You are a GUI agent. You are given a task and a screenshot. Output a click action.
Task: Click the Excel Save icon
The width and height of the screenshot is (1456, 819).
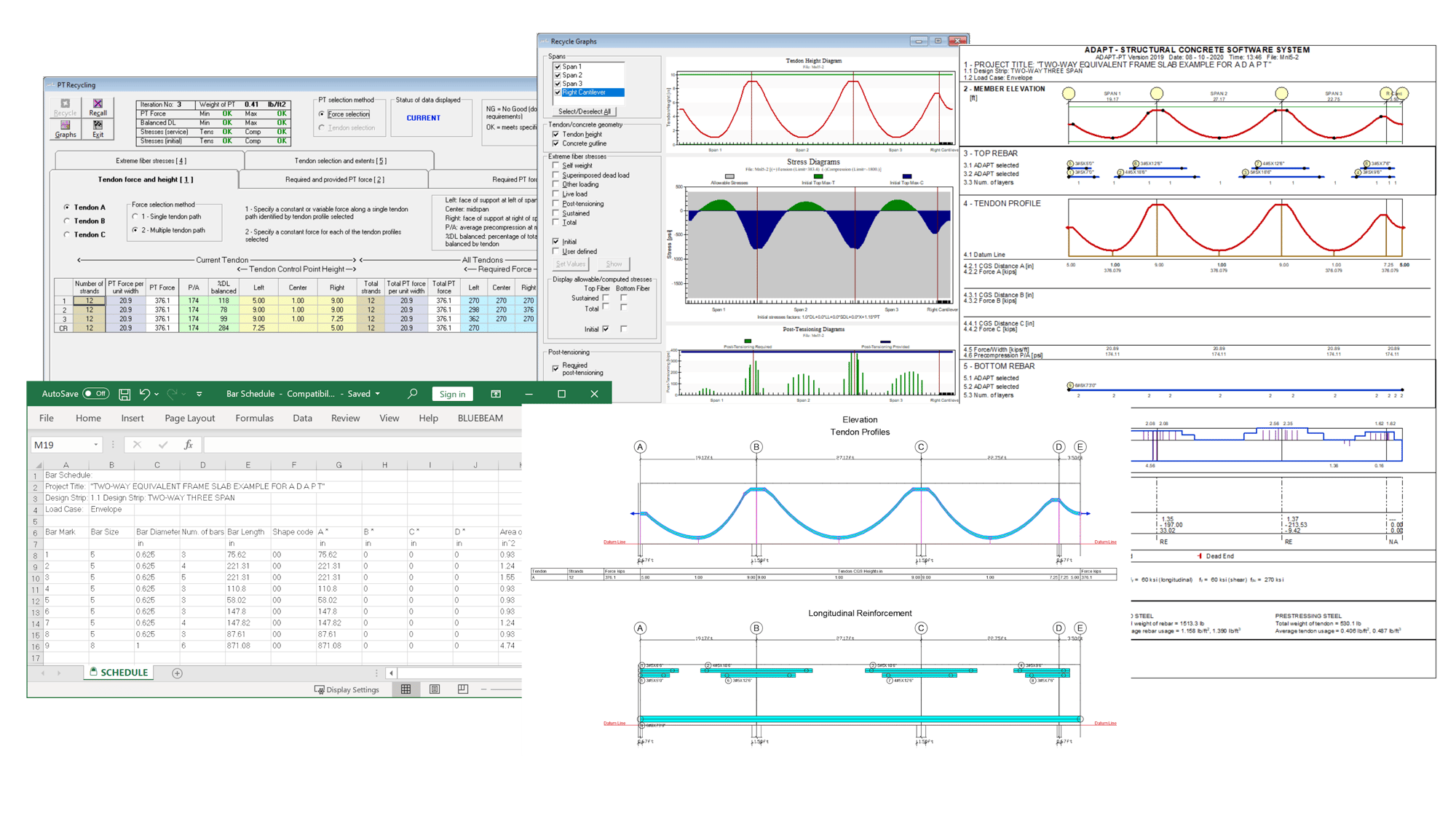pos(124,394)
